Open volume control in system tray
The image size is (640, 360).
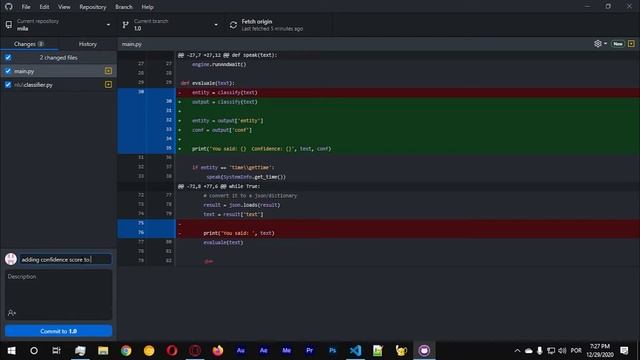click(562, 351)
